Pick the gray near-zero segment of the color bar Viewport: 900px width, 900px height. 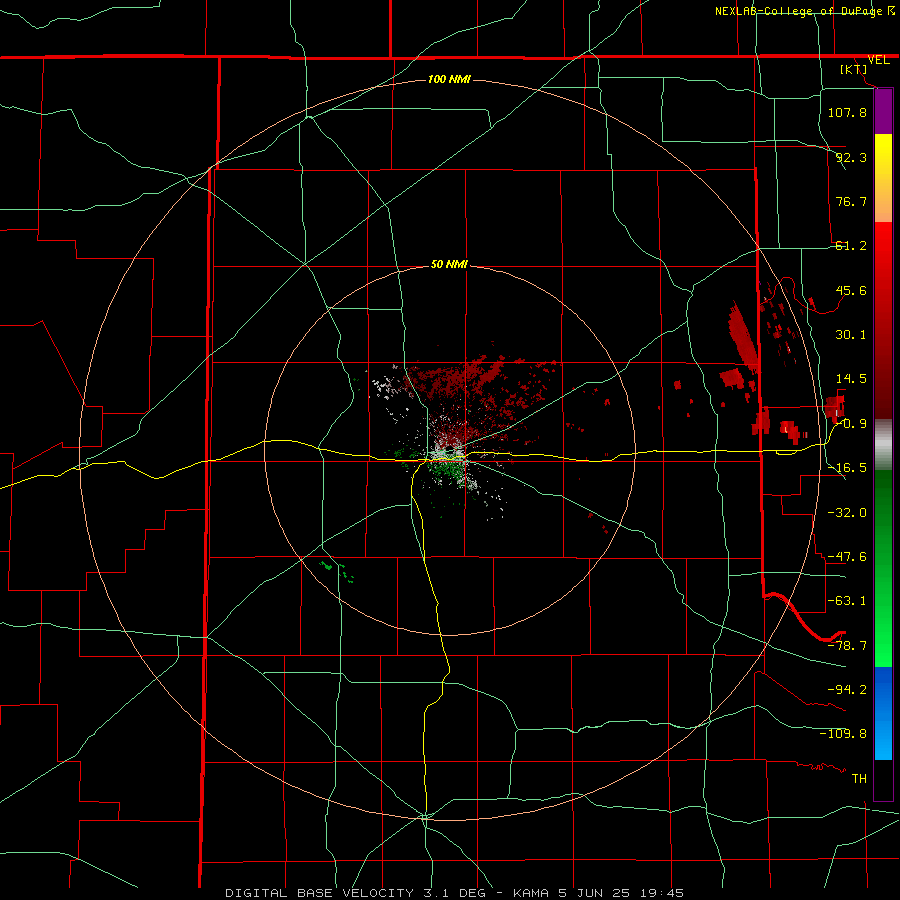click(883, 445)
